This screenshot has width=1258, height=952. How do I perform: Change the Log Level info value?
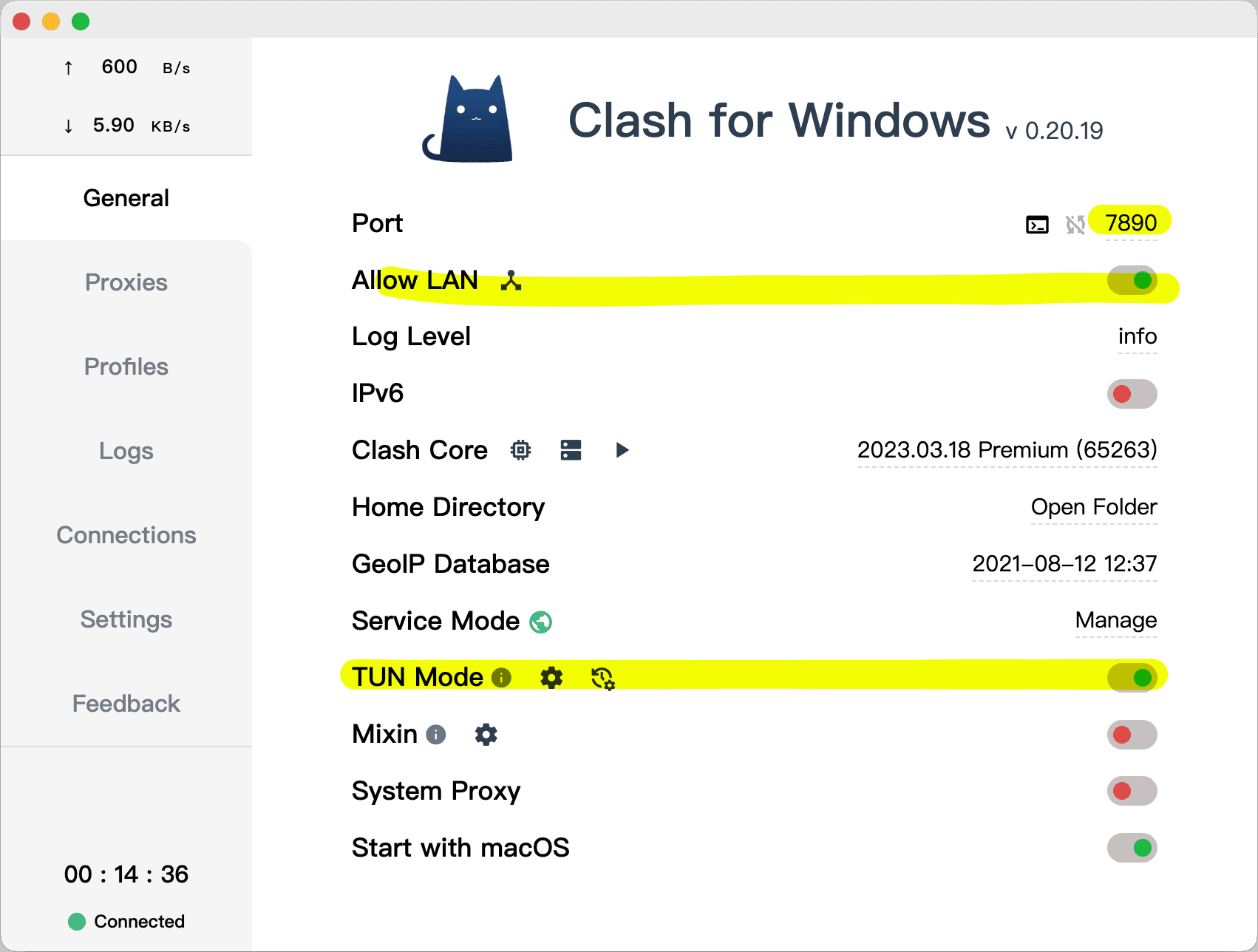1138,337
